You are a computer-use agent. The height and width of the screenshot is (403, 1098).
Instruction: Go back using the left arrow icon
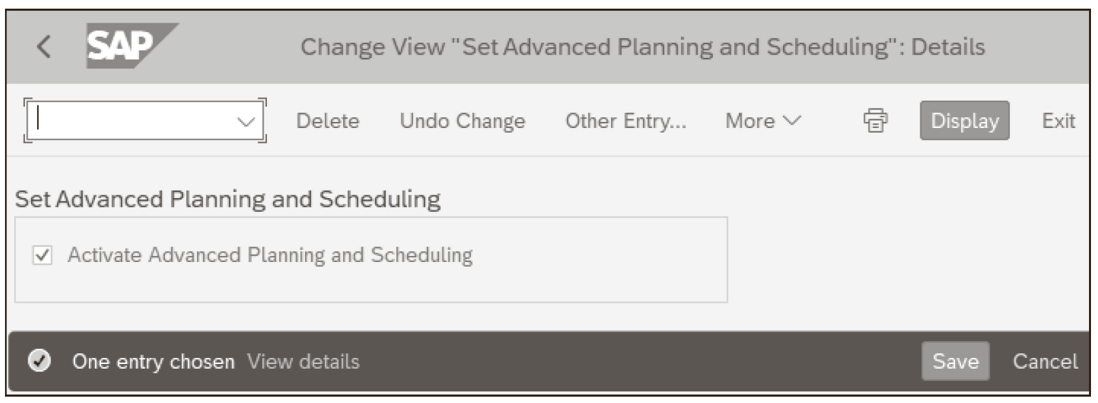click(43, 47)
